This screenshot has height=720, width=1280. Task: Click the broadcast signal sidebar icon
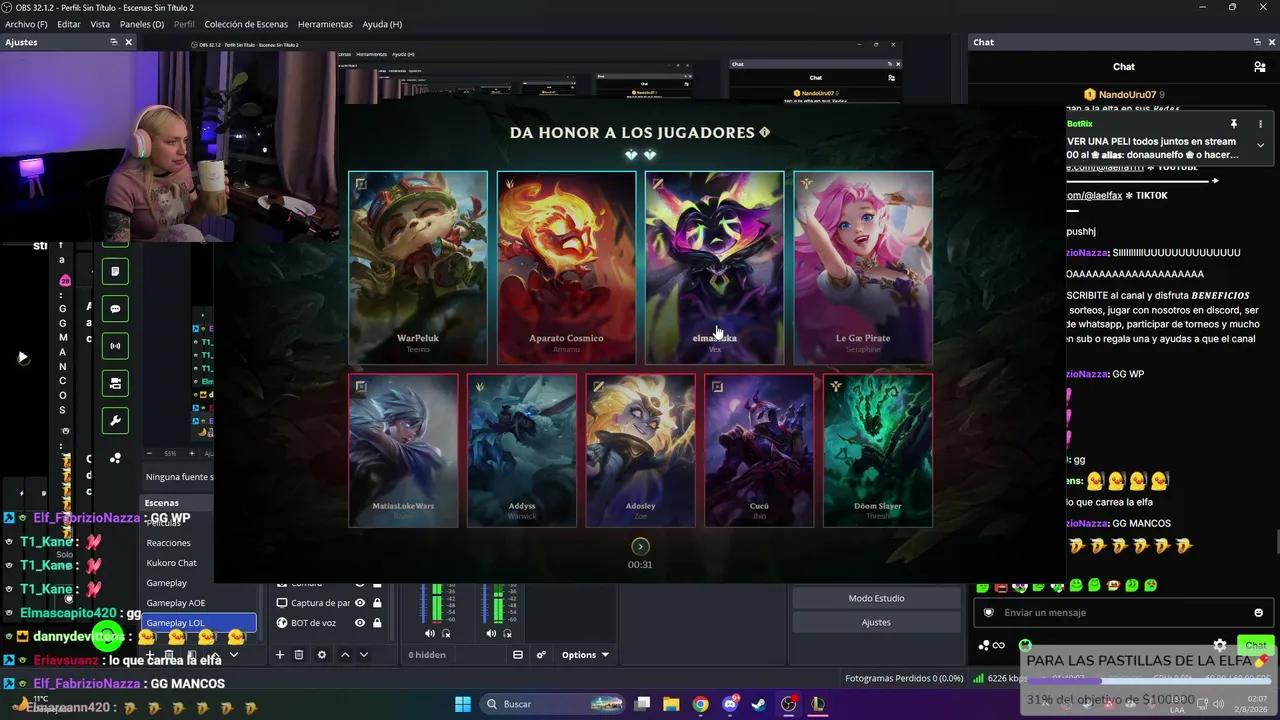115,346
